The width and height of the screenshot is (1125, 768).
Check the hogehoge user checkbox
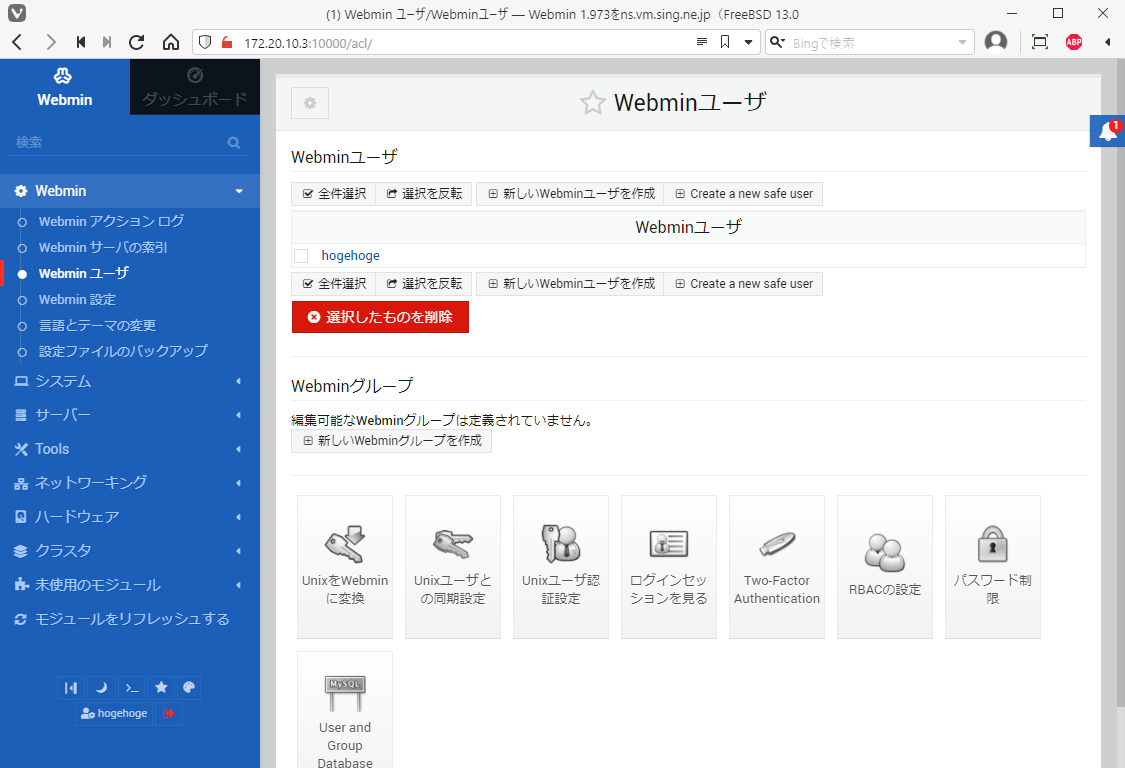(x=301, y=256)
